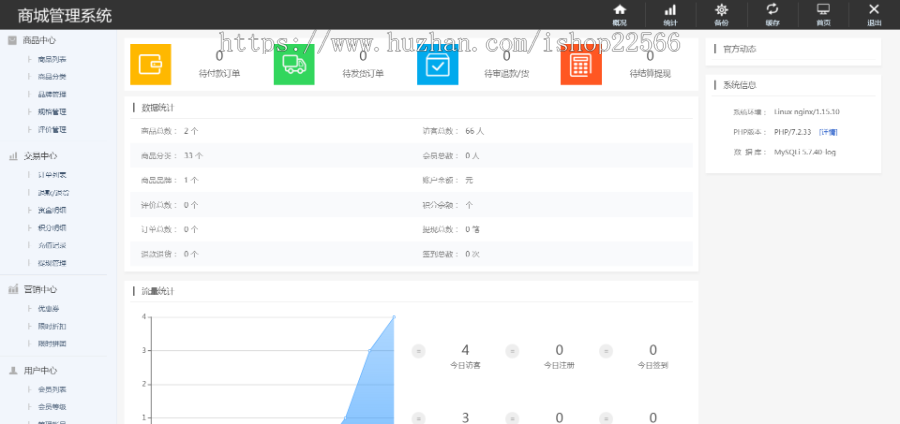Screen dimensions: 900x424
Task: Click the 用户中心 person icon
Action: (13, 371)
